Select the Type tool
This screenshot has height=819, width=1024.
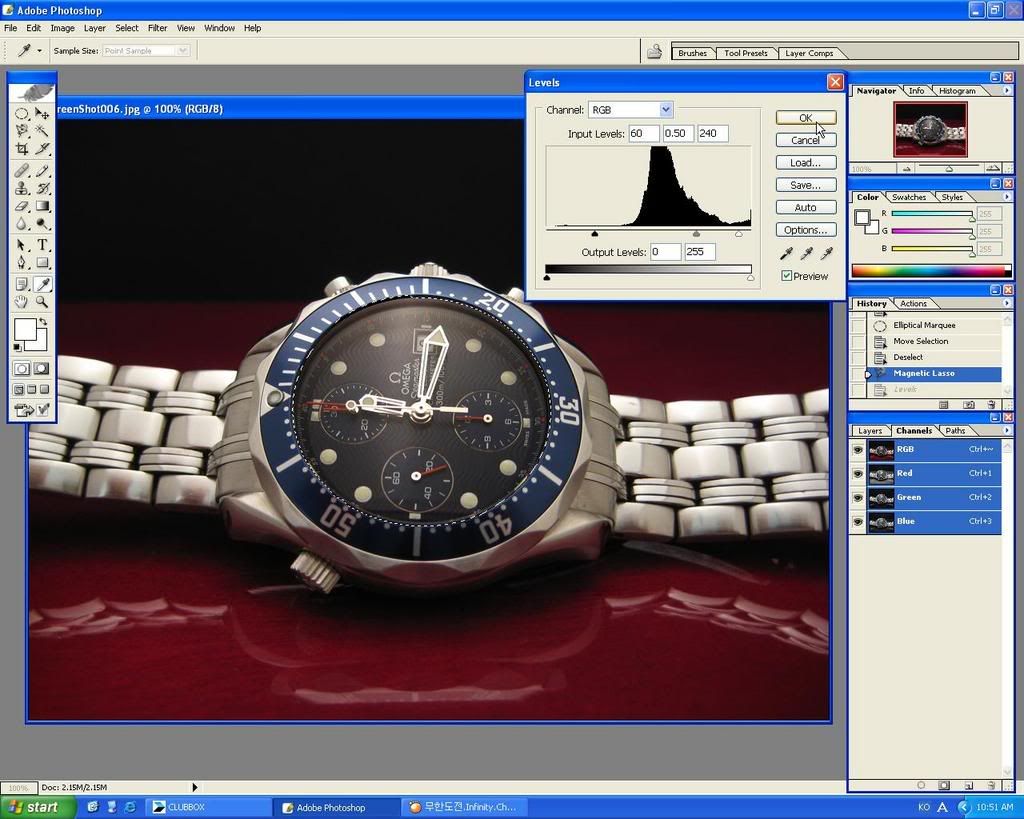[x=42, y=245]
